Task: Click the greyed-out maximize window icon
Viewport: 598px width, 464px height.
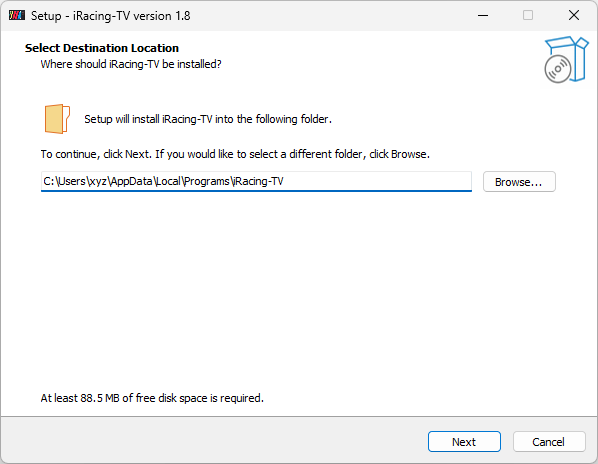Action: coord(528,16)
